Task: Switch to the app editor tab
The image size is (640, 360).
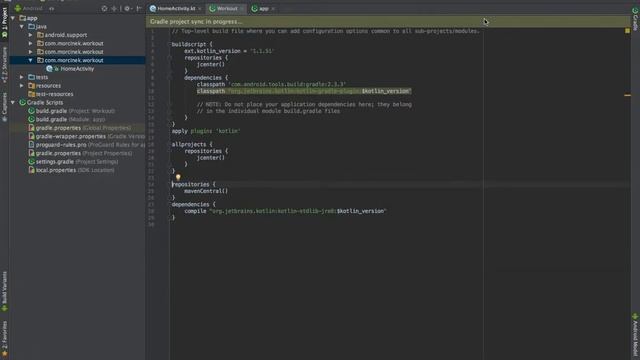Action: (x=263, y=9)
